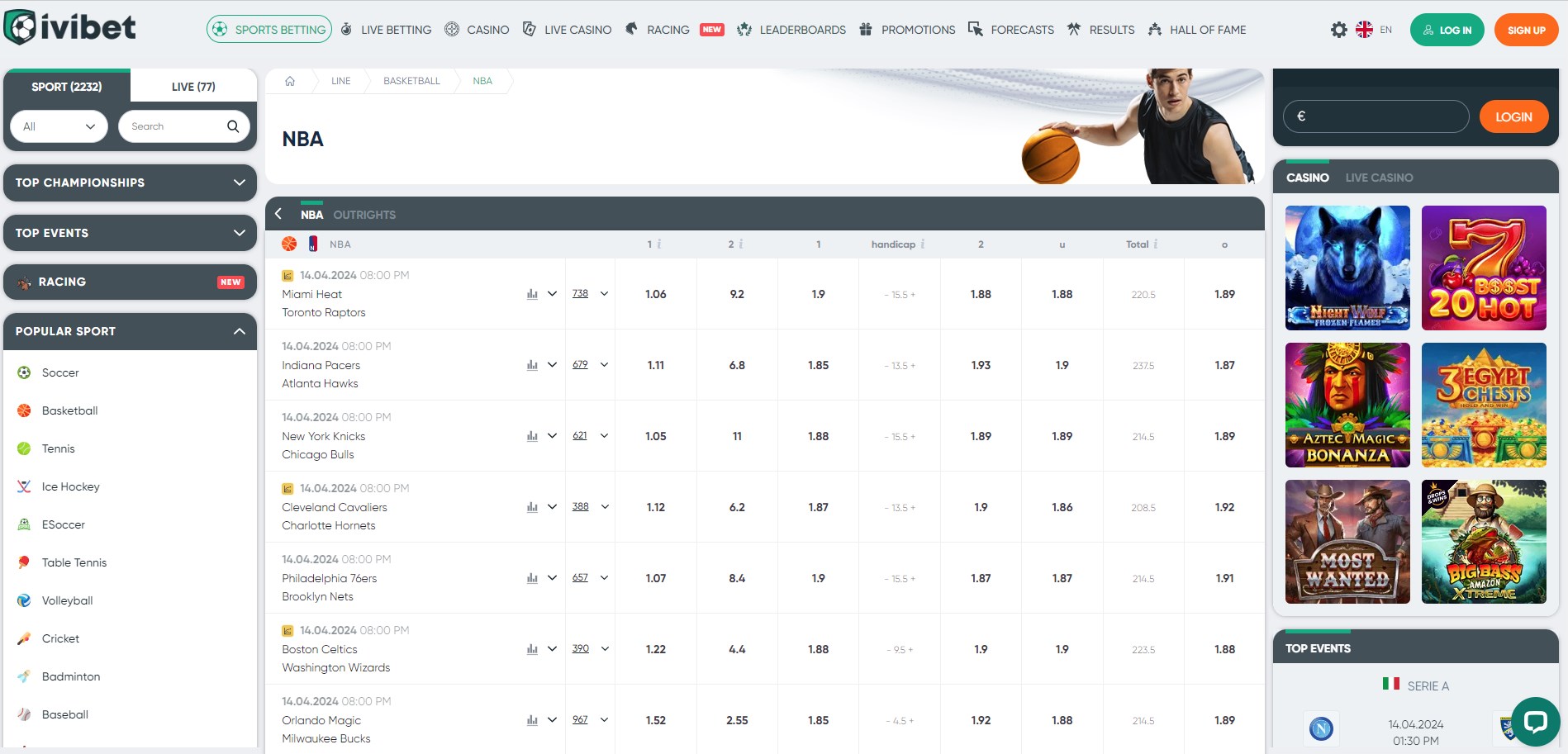This screenshot has width=1568, height=754.
Task: Open the Racing sidebar button
Action: 130,282
